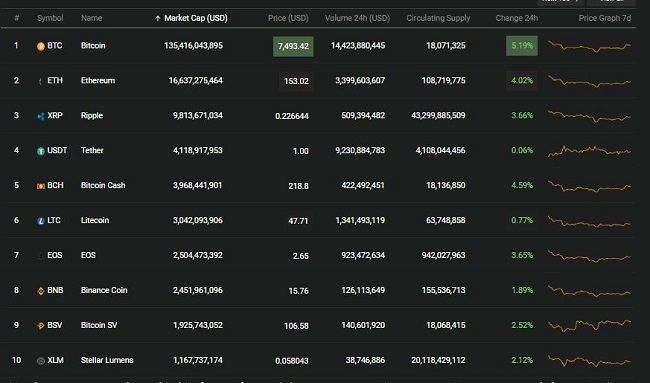Sort by Circulating Supply header

click(x=438, y=18)
